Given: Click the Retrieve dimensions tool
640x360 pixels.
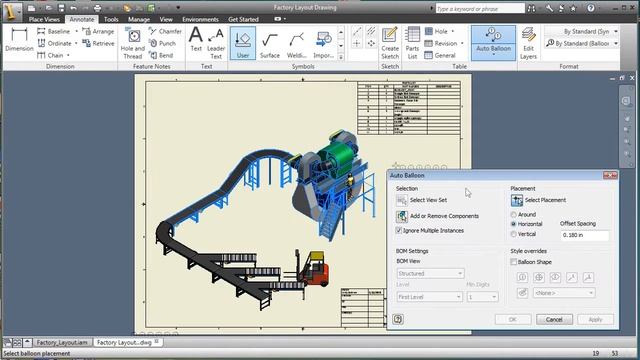Looking at the screenshot, I should [98, 43].
